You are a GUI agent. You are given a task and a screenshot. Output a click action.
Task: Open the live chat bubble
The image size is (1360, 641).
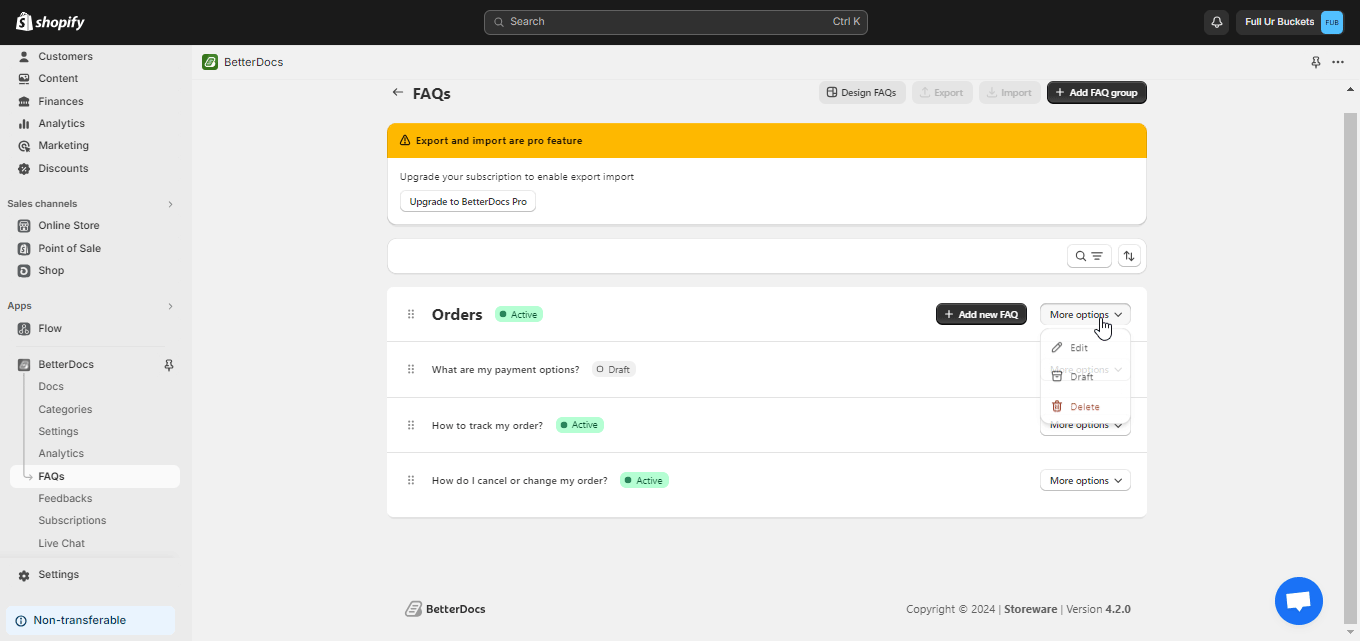click(x=1298, y=600)
